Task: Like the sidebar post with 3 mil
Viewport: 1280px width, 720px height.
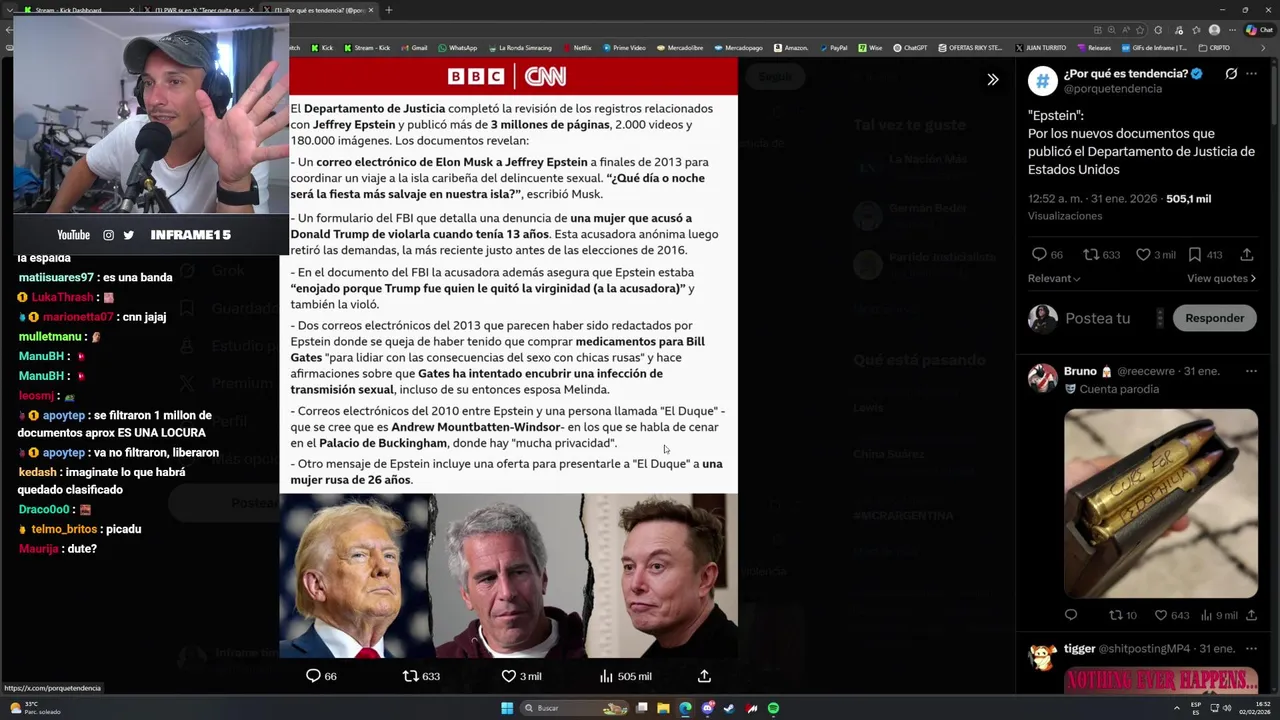Action: click(x=1143, y=255)
